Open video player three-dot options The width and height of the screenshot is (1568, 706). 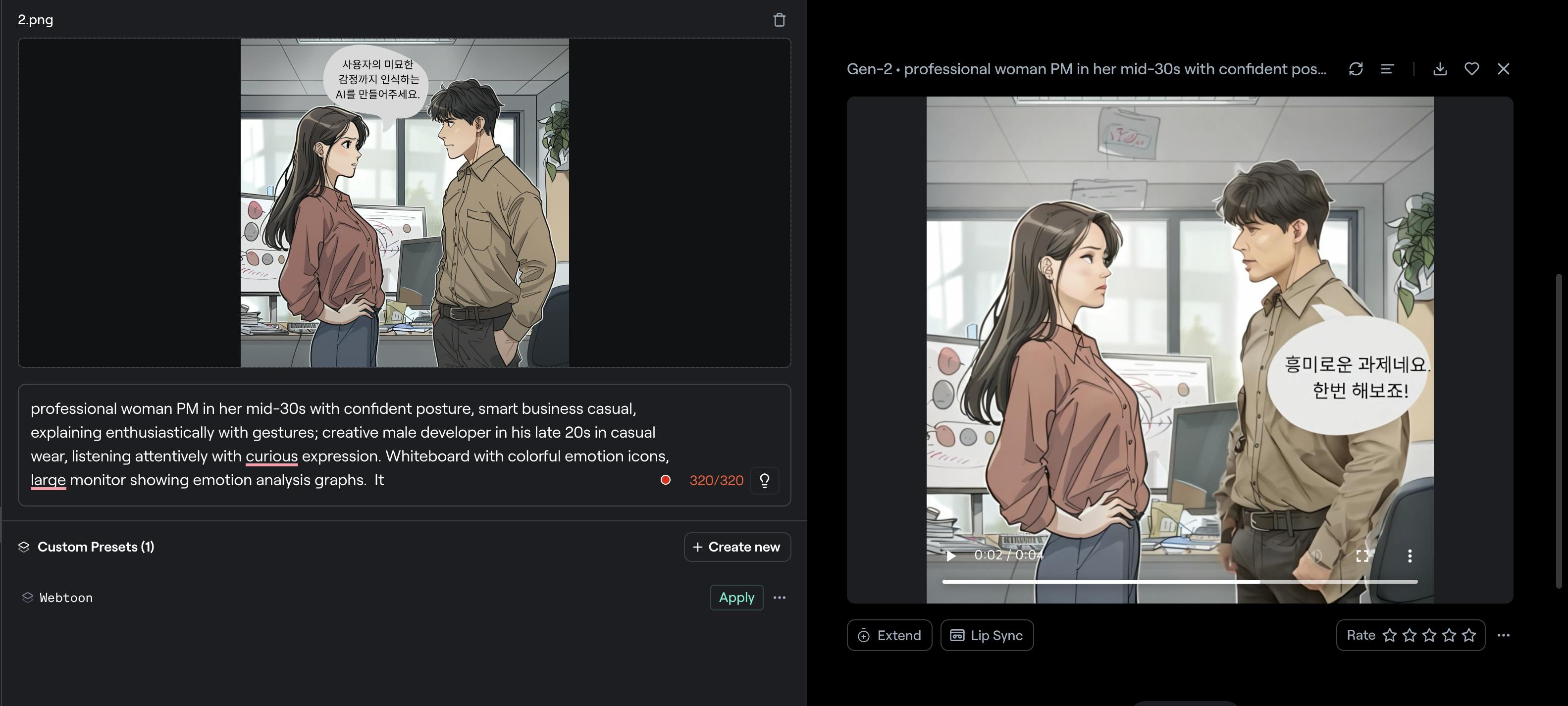(1409, 555)
